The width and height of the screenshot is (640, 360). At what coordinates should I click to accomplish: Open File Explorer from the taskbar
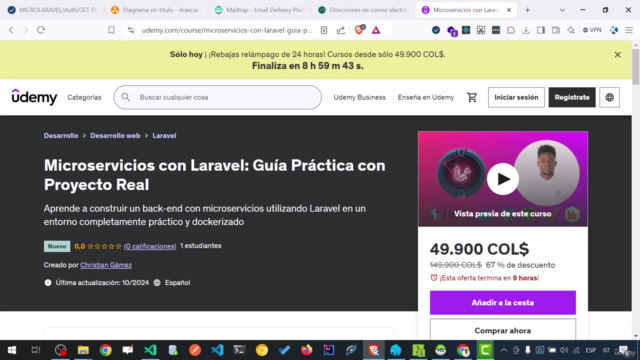point(83,350)
